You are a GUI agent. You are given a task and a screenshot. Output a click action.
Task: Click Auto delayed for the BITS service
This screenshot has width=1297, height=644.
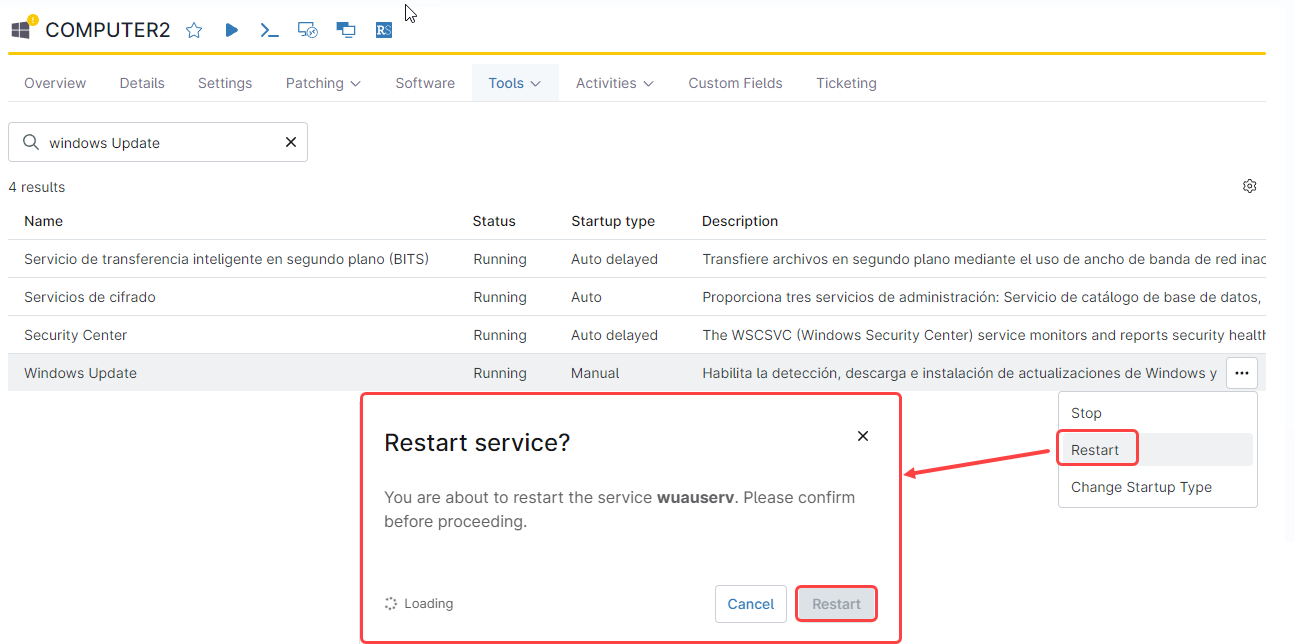click(x=614, y=259)
